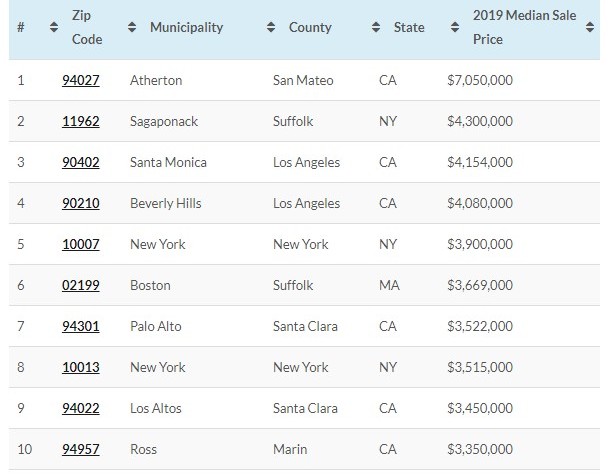611x476 pixels.
Task: Select the Atherton municipality cell
Action: point(156,80)
